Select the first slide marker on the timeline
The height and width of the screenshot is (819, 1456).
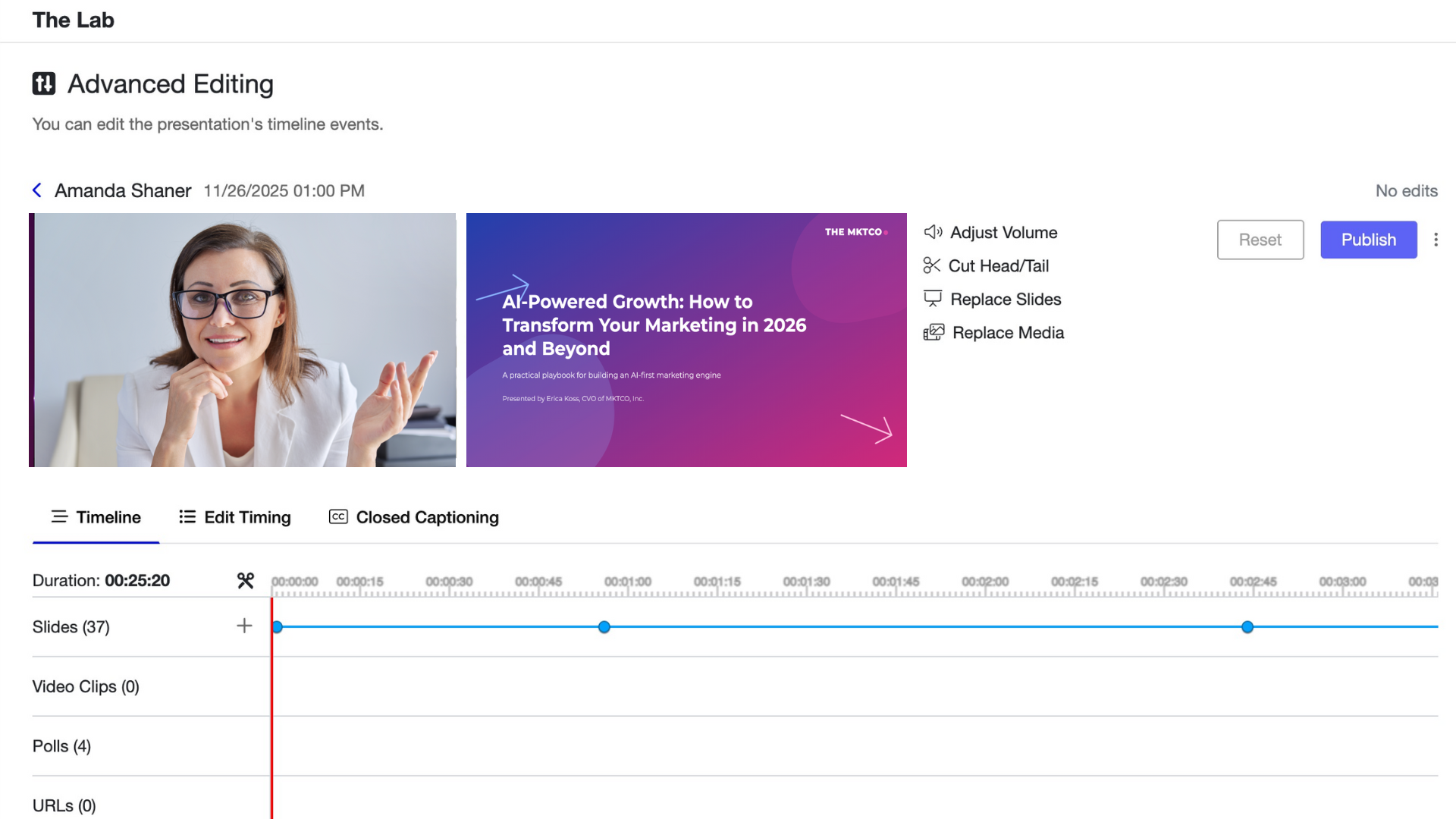[278, 626]
